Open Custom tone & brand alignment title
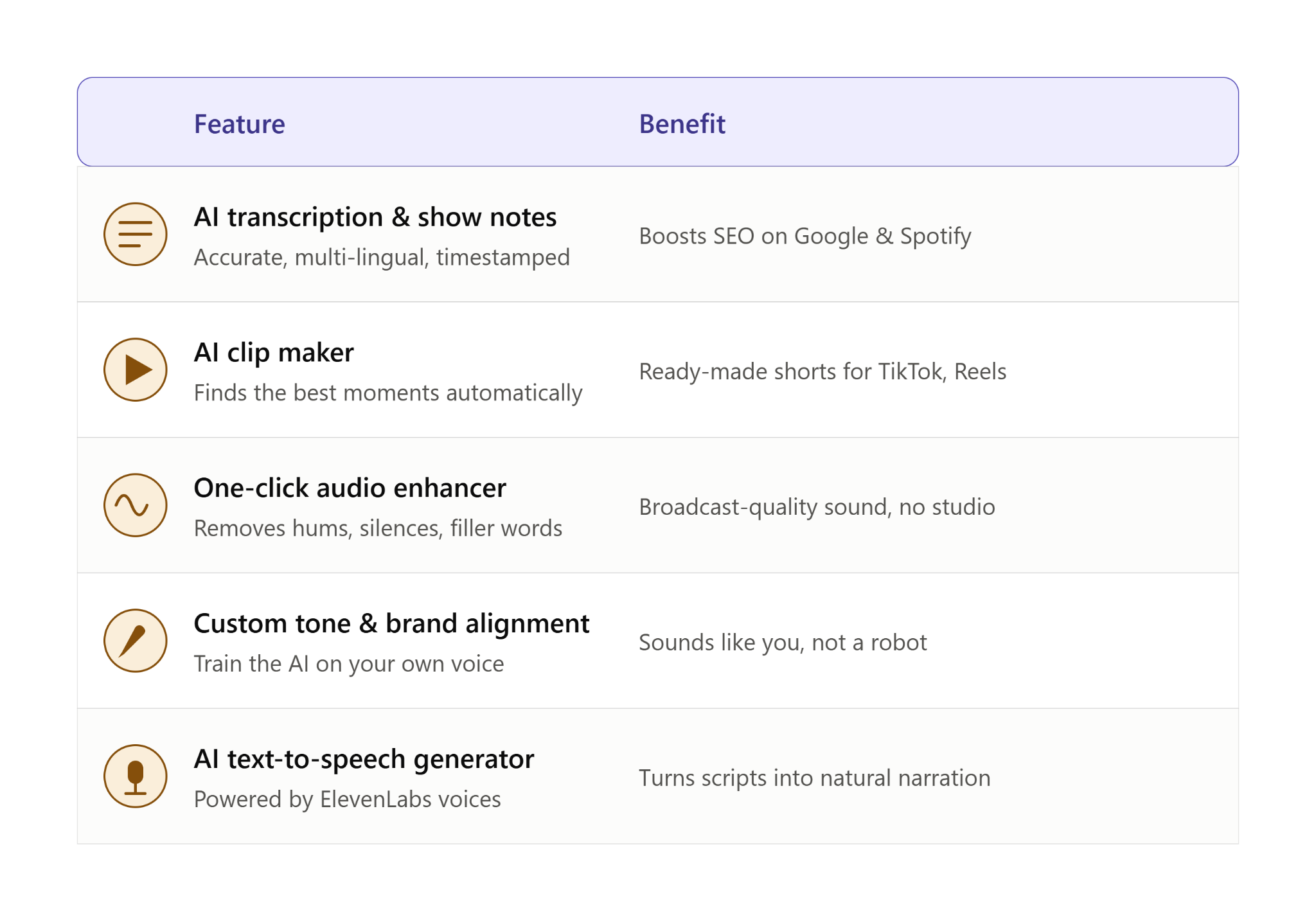 coord(392,623)
